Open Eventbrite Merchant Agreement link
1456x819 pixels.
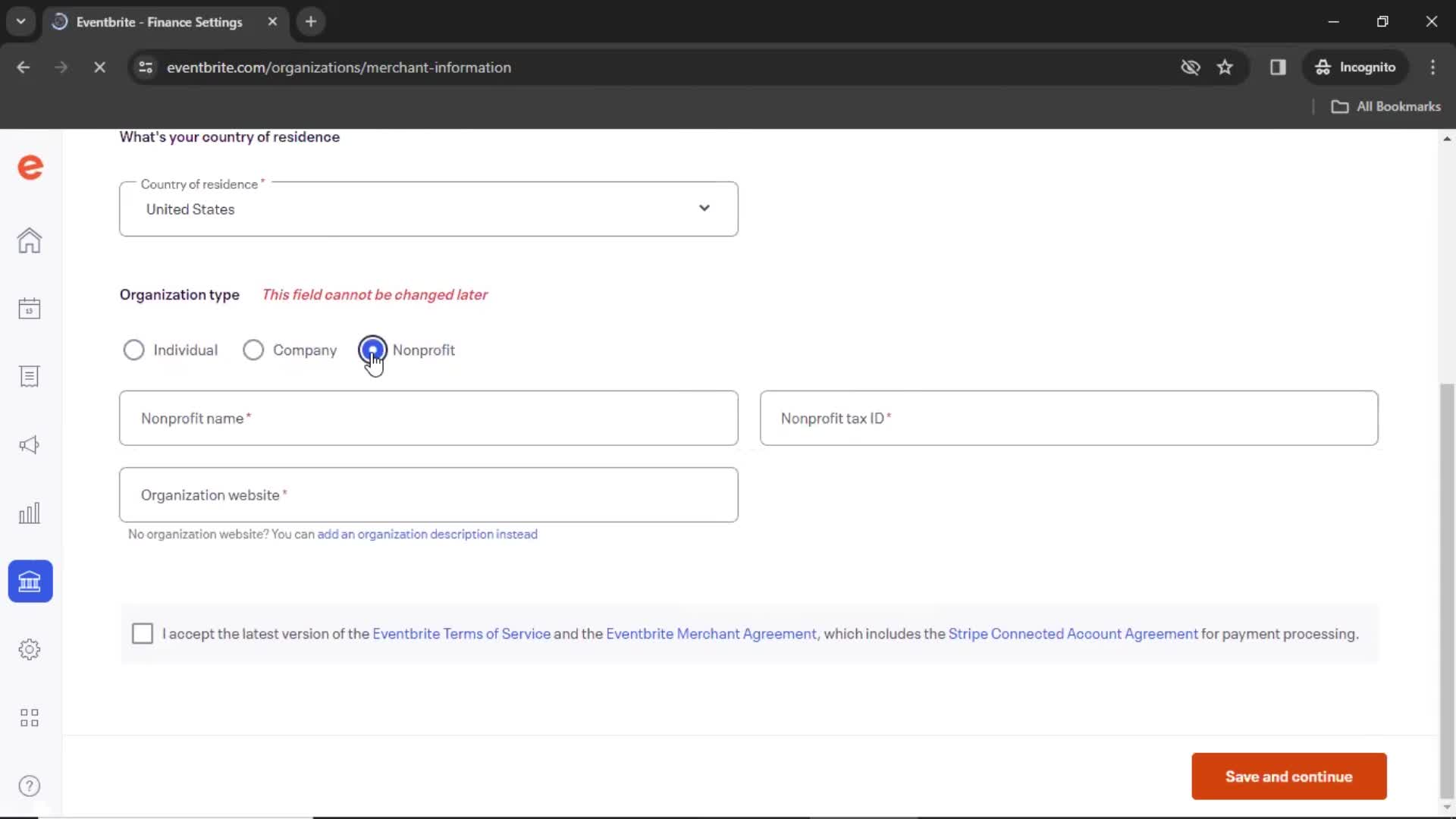click(x=711, y=634)
